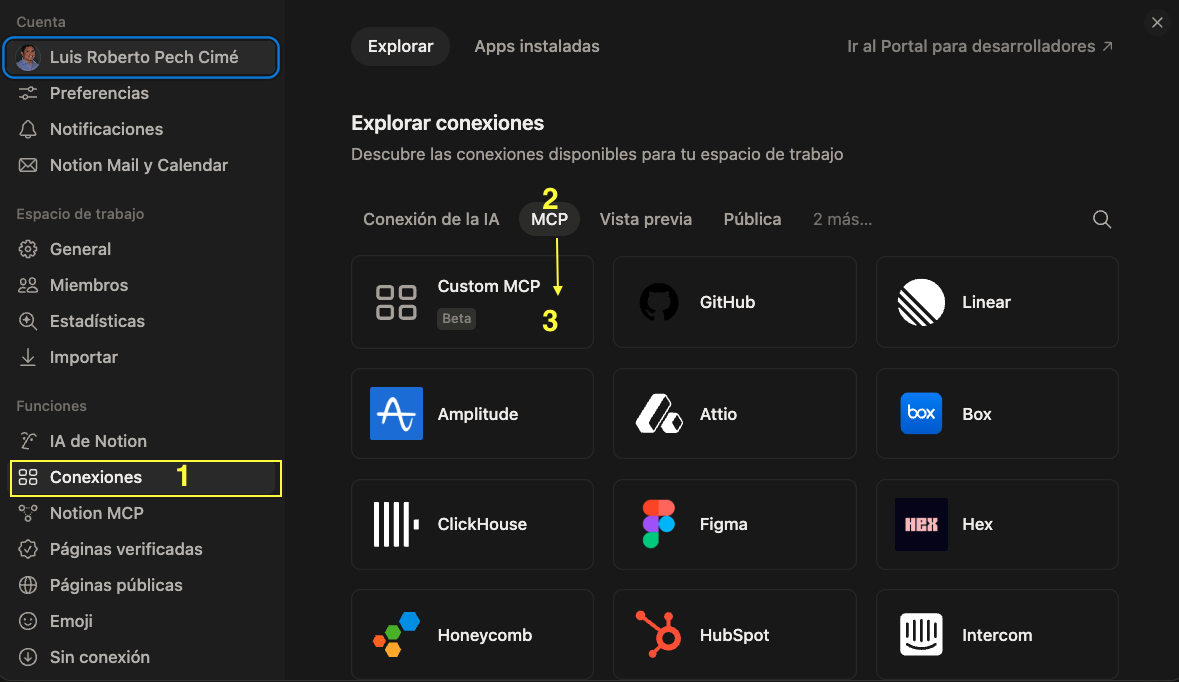Screen dimensions: 1179x682
Task: Click the Conexiones grid icon in sidebar
Action: click(x=28, y=477)
